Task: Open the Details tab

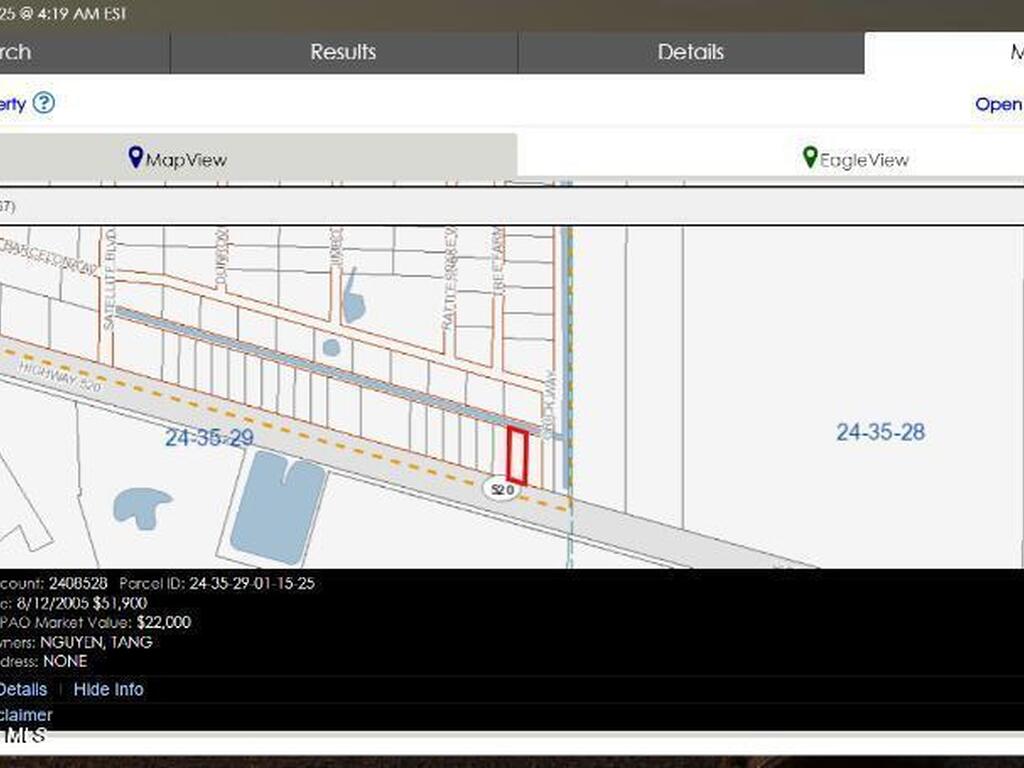Action: (x=690, y=52)
